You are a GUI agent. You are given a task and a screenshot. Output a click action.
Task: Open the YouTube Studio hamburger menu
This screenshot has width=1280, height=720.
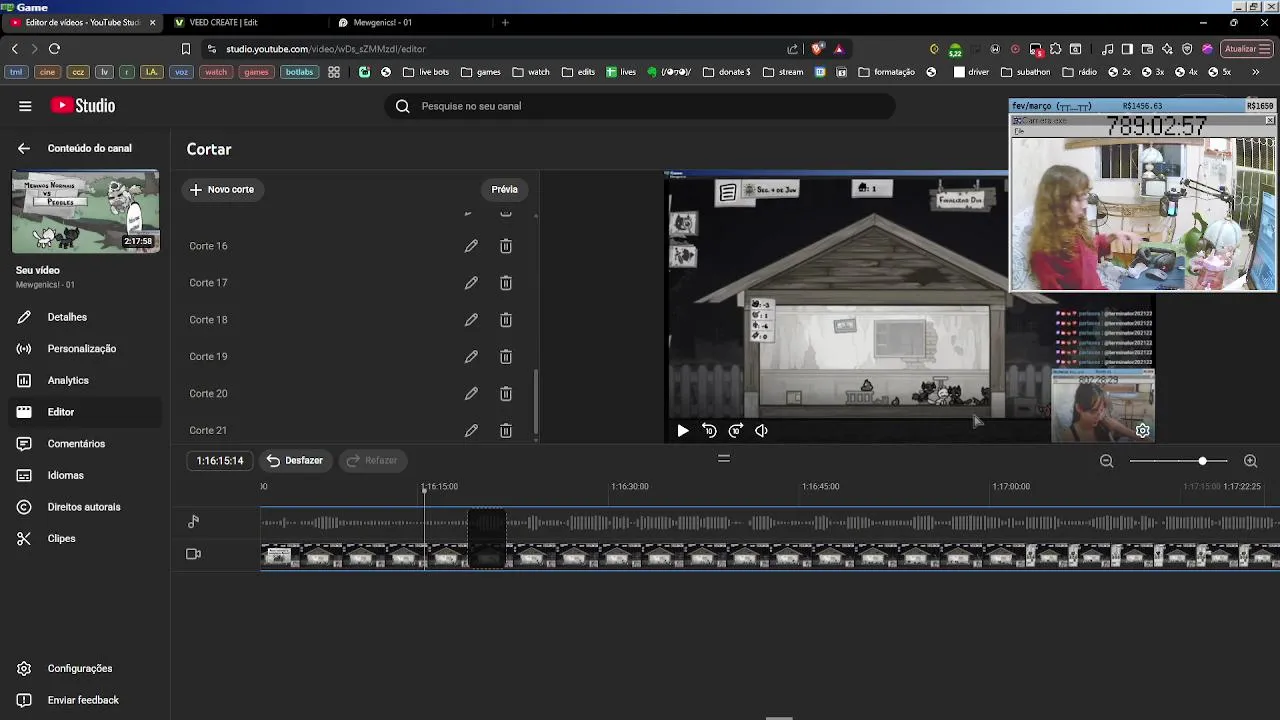[25, 106]
